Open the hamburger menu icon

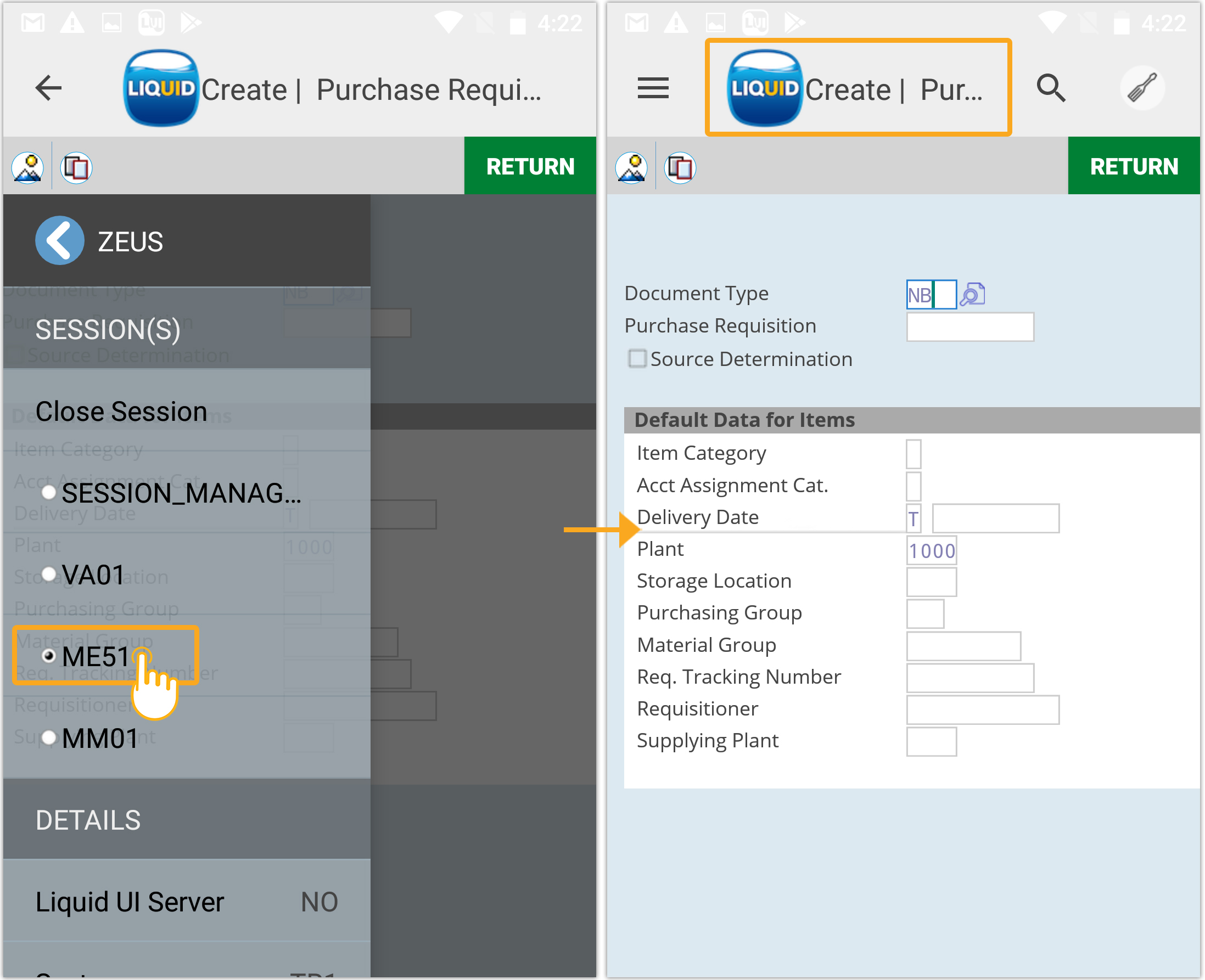(x=653, y=89)
